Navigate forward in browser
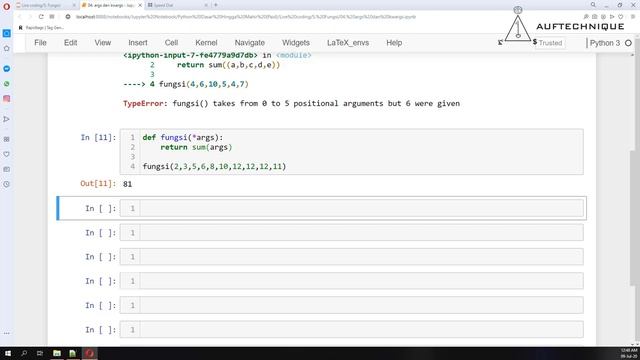This screenshot has height=360, width=640. click(30, 17)
